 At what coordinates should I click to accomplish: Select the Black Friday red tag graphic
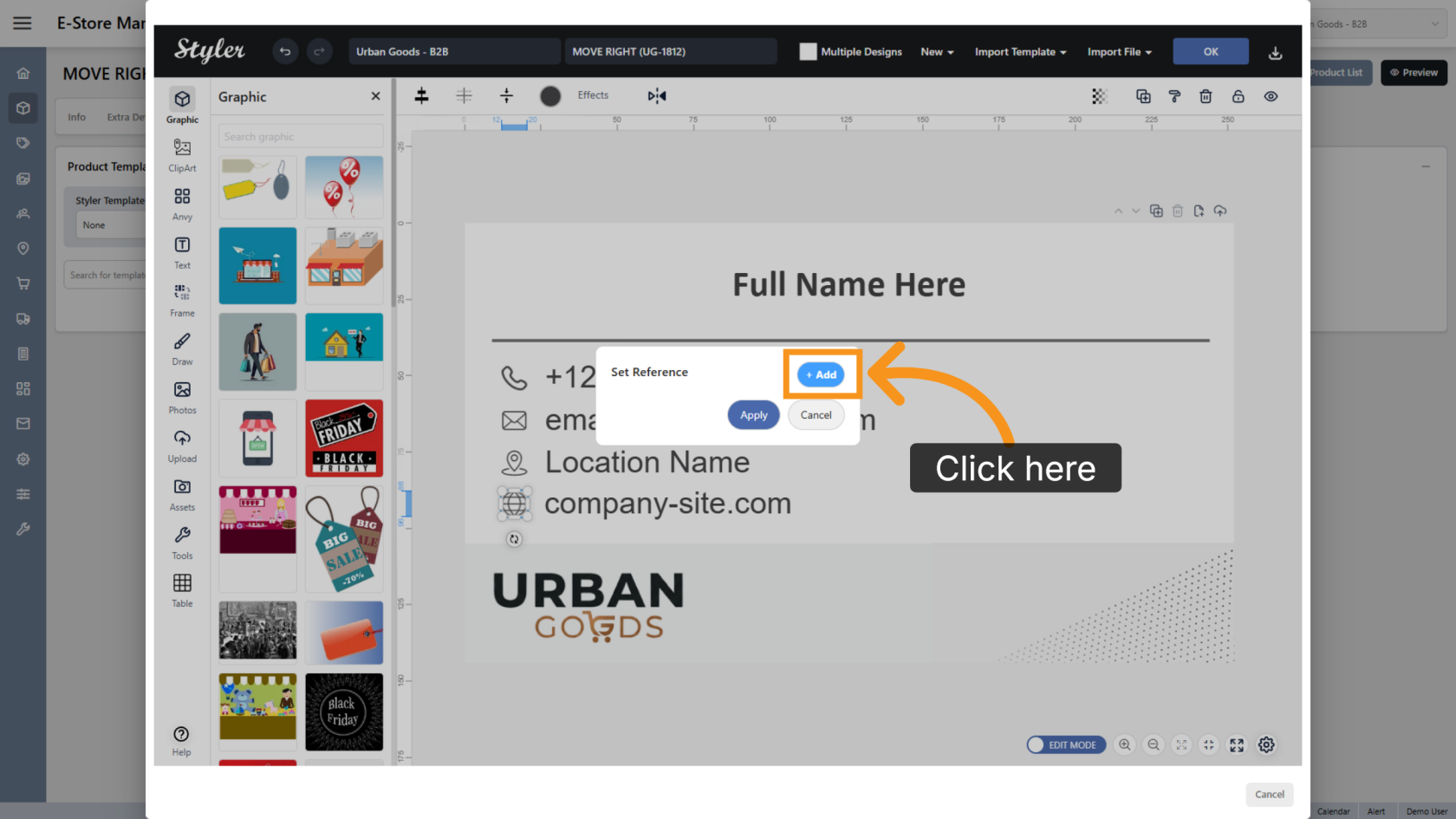[x=344, y=438]
